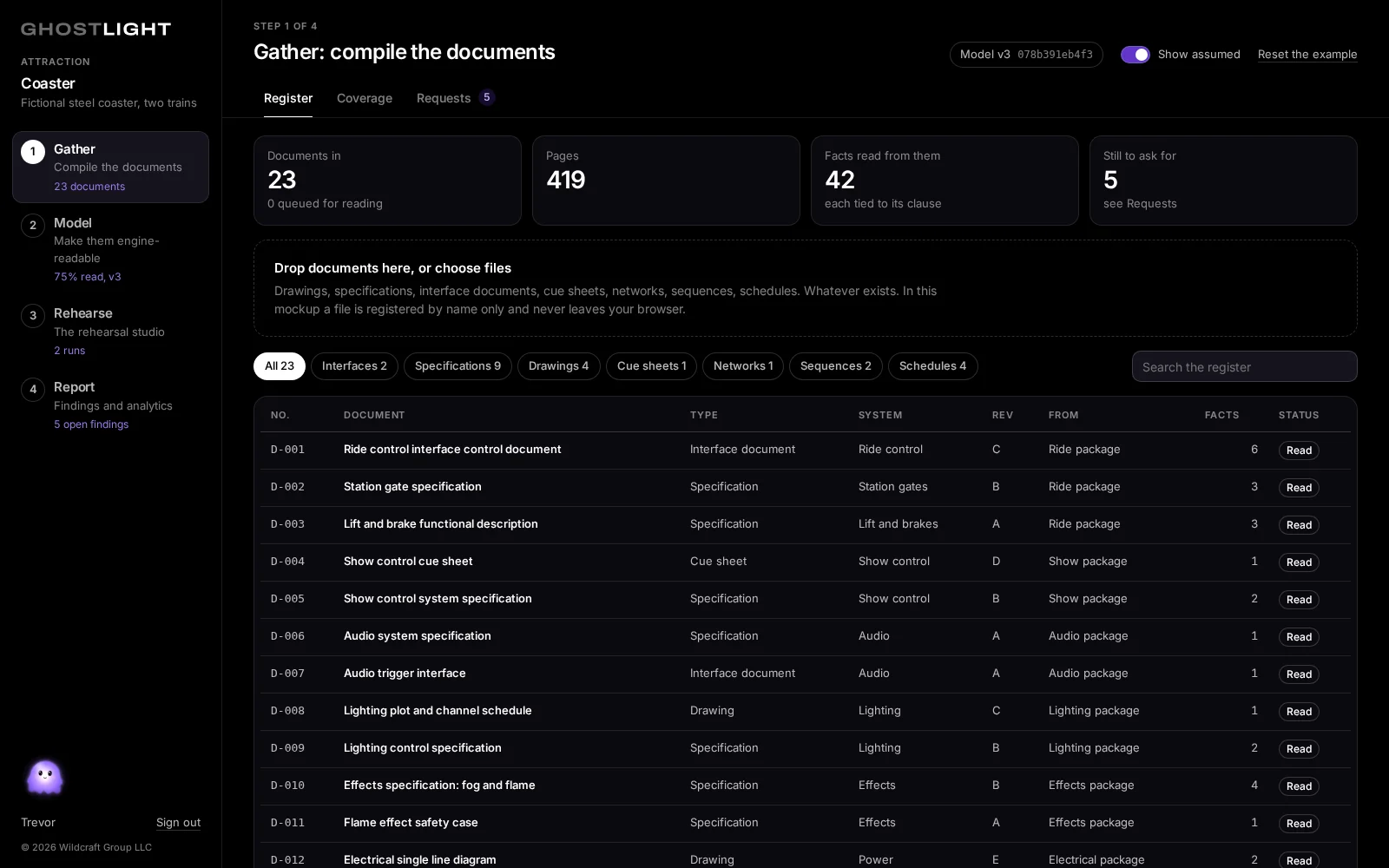This screenshot has height=868, width=1389.
Task: Open the Gather step in sidebar
Action: 110,167
